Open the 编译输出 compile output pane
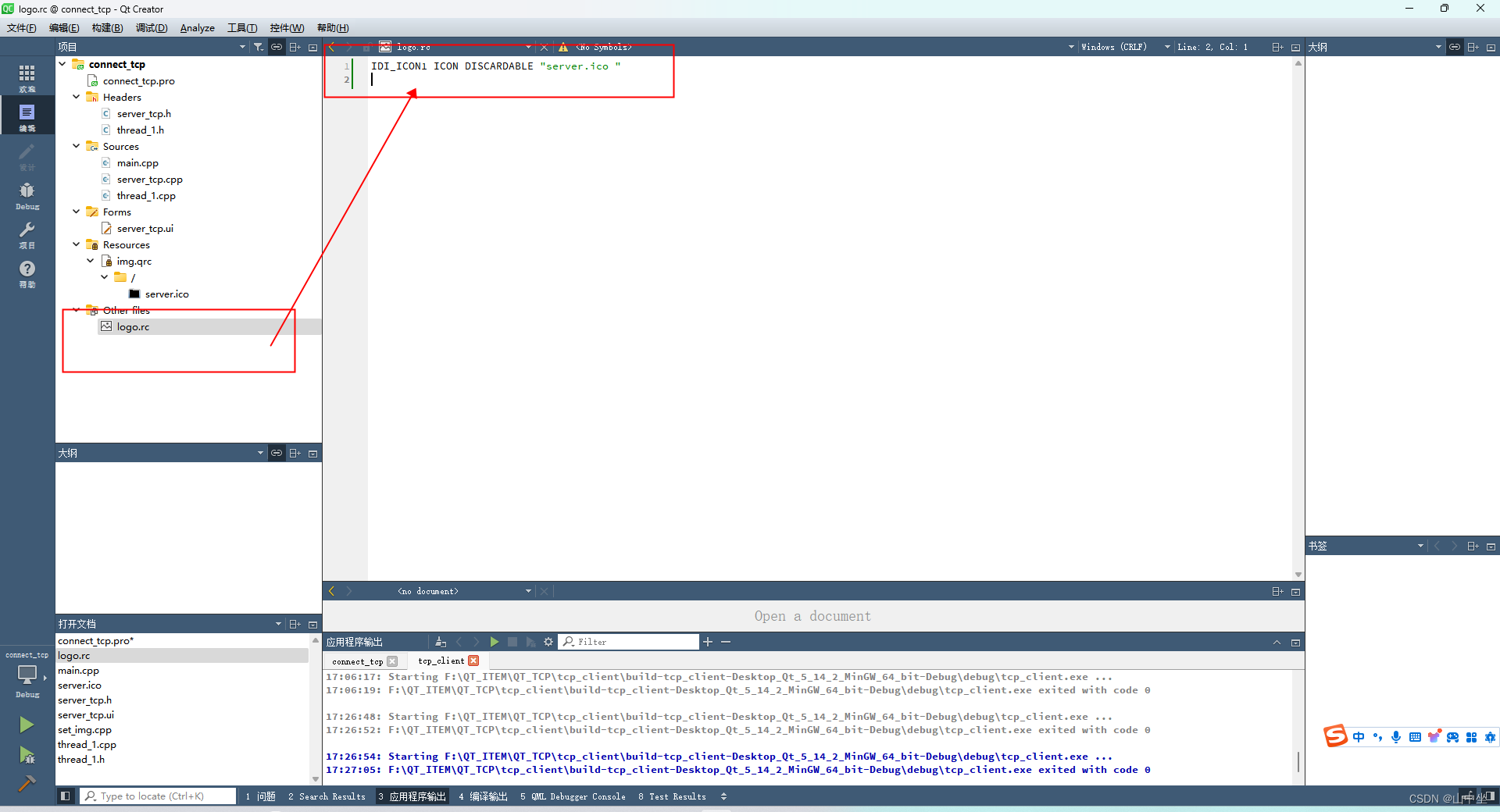This screenshot has width=1500, height=812. 483,796
